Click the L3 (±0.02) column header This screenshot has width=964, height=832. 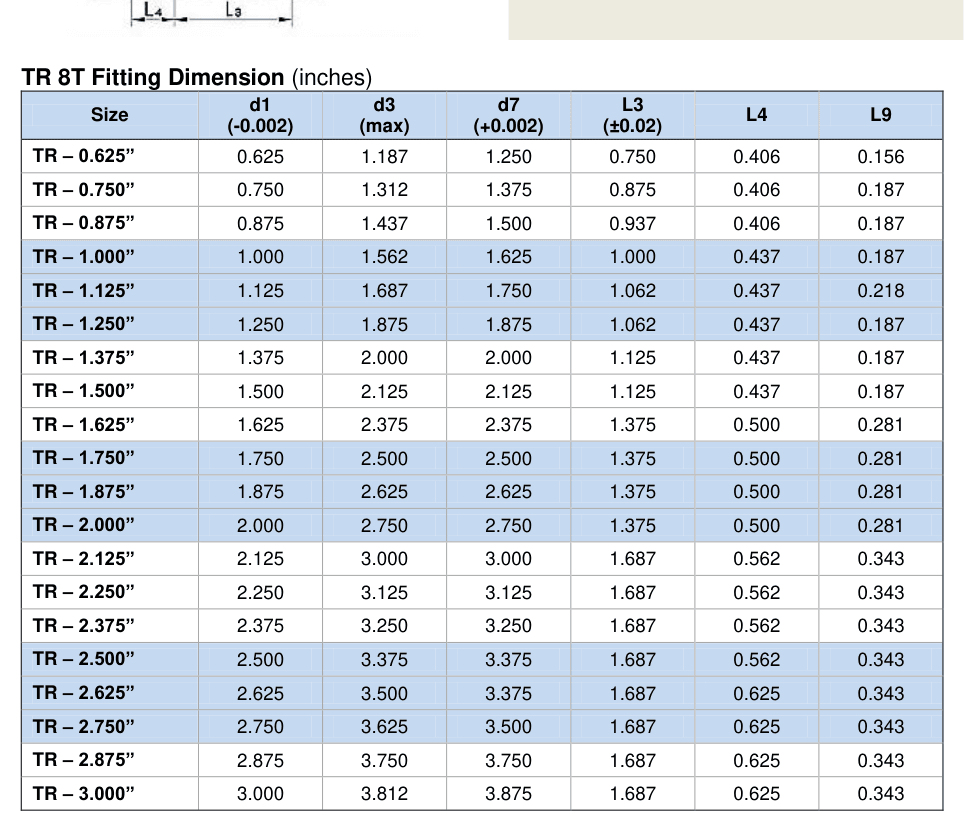coord(633,115)
